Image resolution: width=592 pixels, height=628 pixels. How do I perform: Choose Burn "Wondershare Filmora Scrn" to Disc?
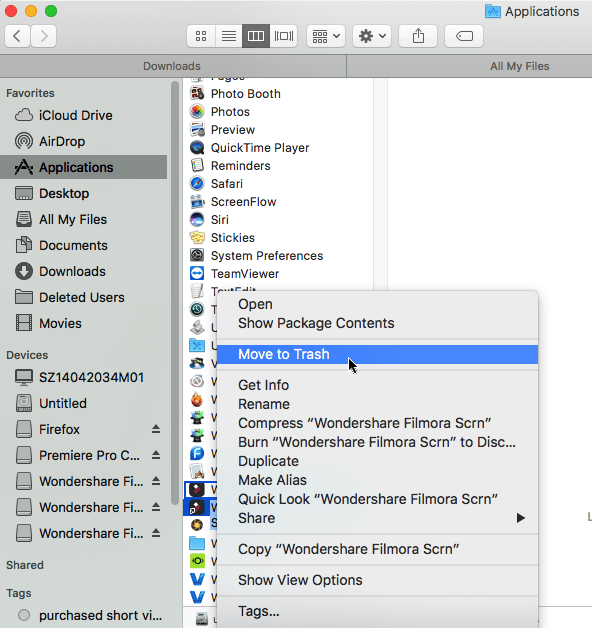[x=377, y=442]
